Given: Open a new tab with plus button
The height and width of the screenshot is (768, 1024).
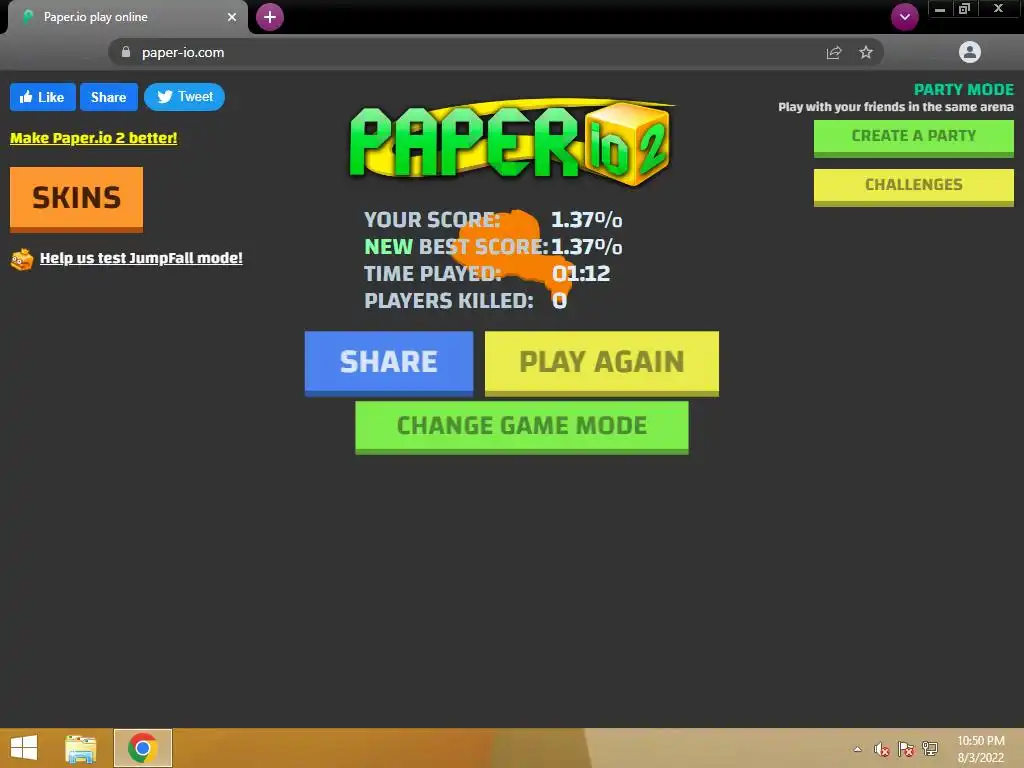Looking at the screenshot, I should [x=270, y=17].
